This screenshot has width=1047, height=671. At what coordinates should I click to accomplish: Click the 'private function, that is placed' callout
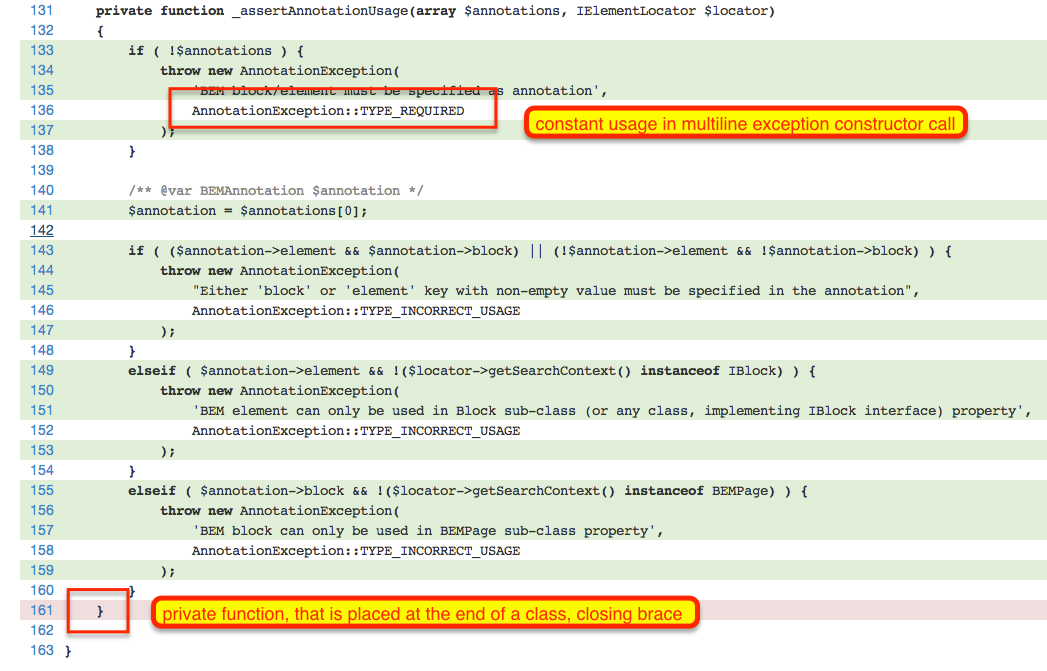click(423, 614)
